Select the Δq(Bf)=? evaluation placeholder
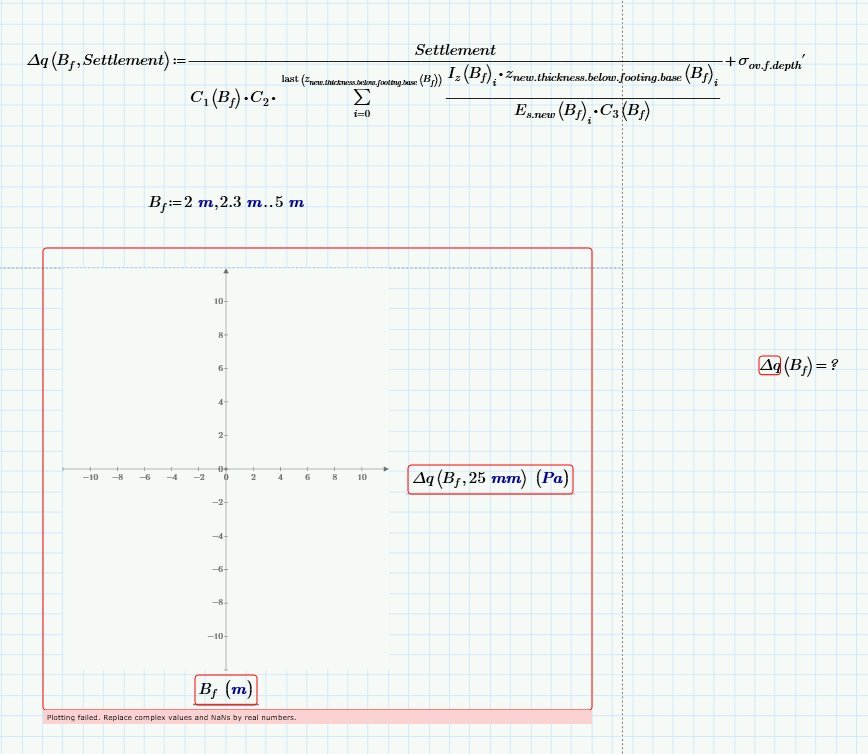This screenshot has width=868, height=754. click(798, 365)
